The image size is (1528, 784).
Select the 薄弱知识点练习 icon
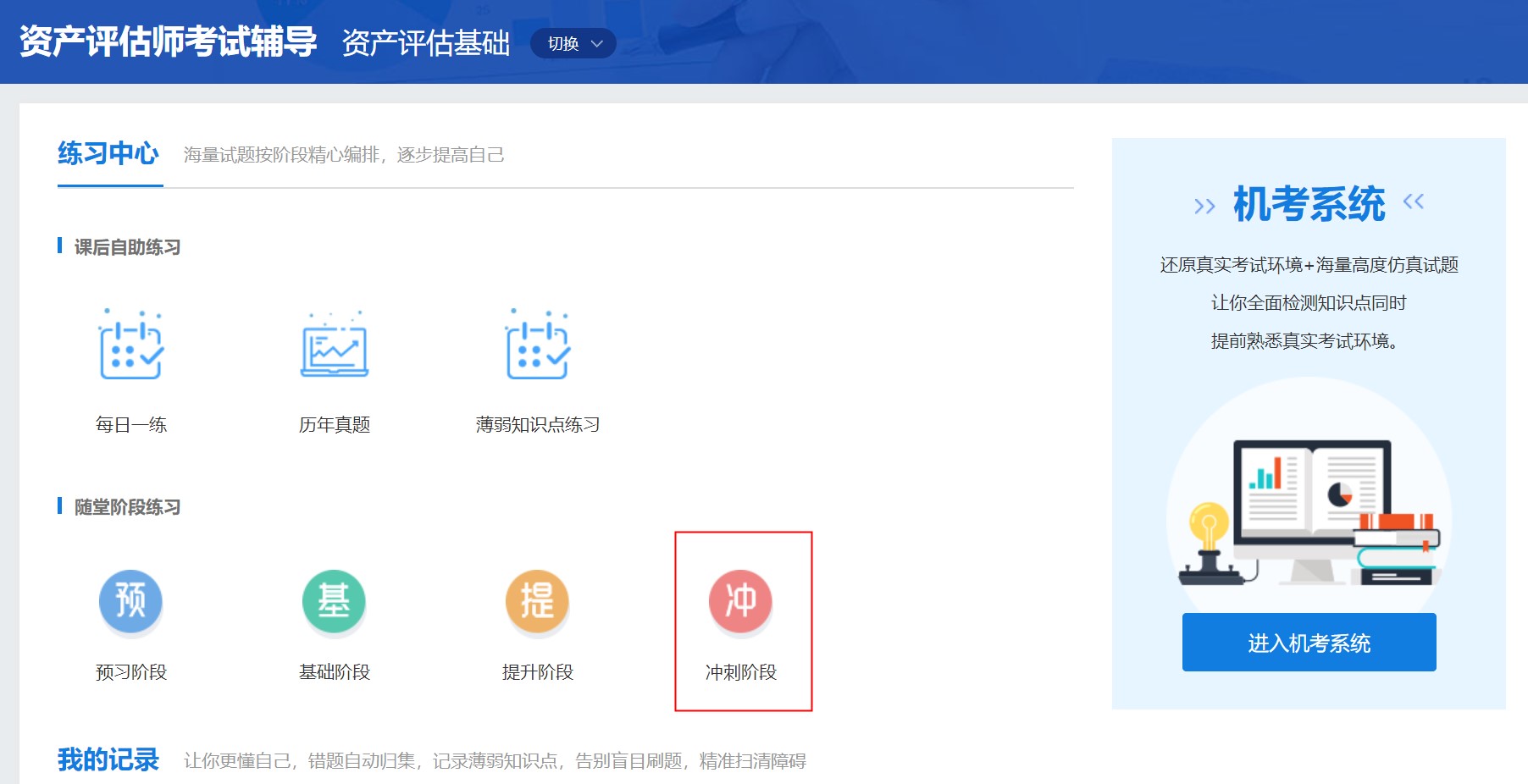pyautogui.click(x=538, y=345)
